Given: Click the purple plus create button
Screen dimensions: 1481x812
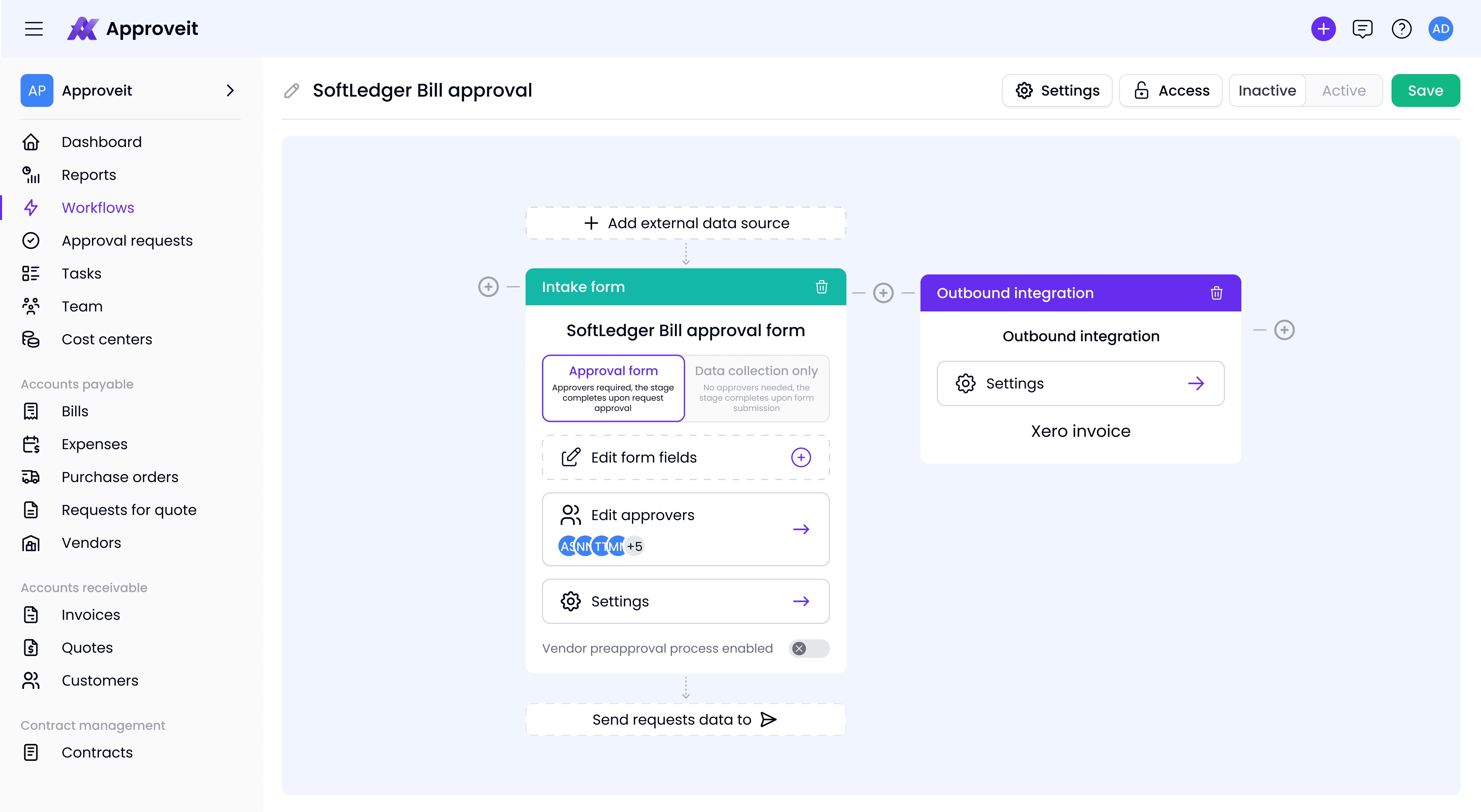Looking at the screenshot, I should coord(1323,29).
